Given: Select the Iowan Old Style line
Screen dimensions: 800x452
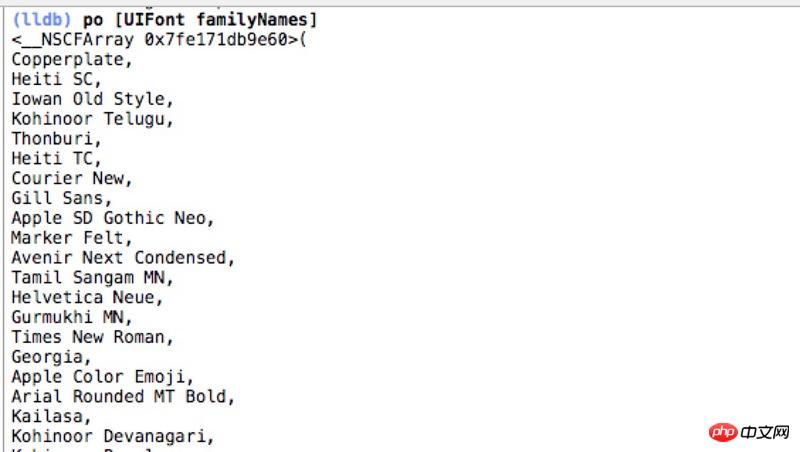Looking at the screenshot, I should [93, 99].
